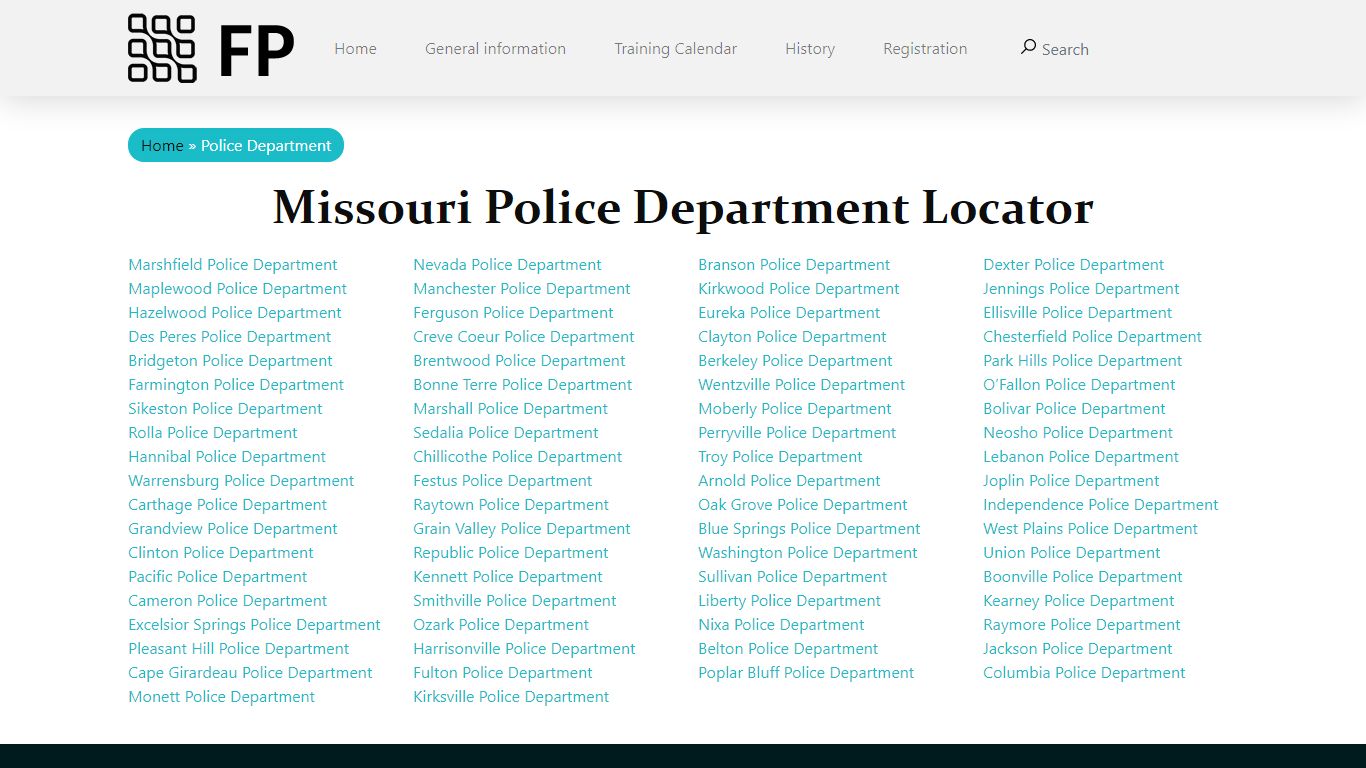The height and width of the screenshot is (768, 1366).
Task: Open Cape Girardeau Police Department link
Action: click(250, 673)
